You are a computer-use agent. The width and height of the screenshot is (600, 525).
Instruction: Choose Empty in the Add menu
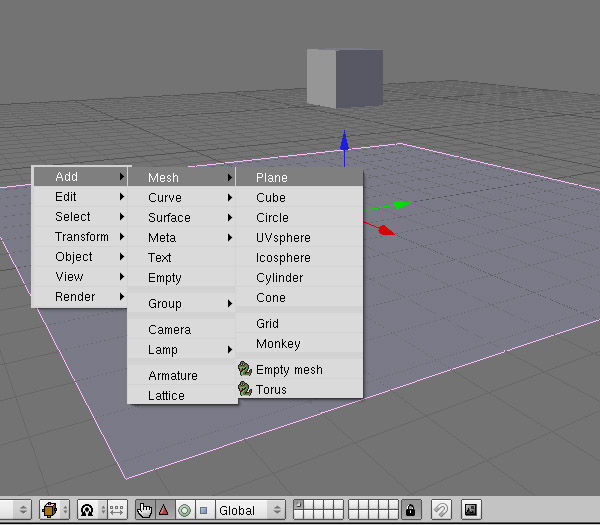click(x=181, y=277)
